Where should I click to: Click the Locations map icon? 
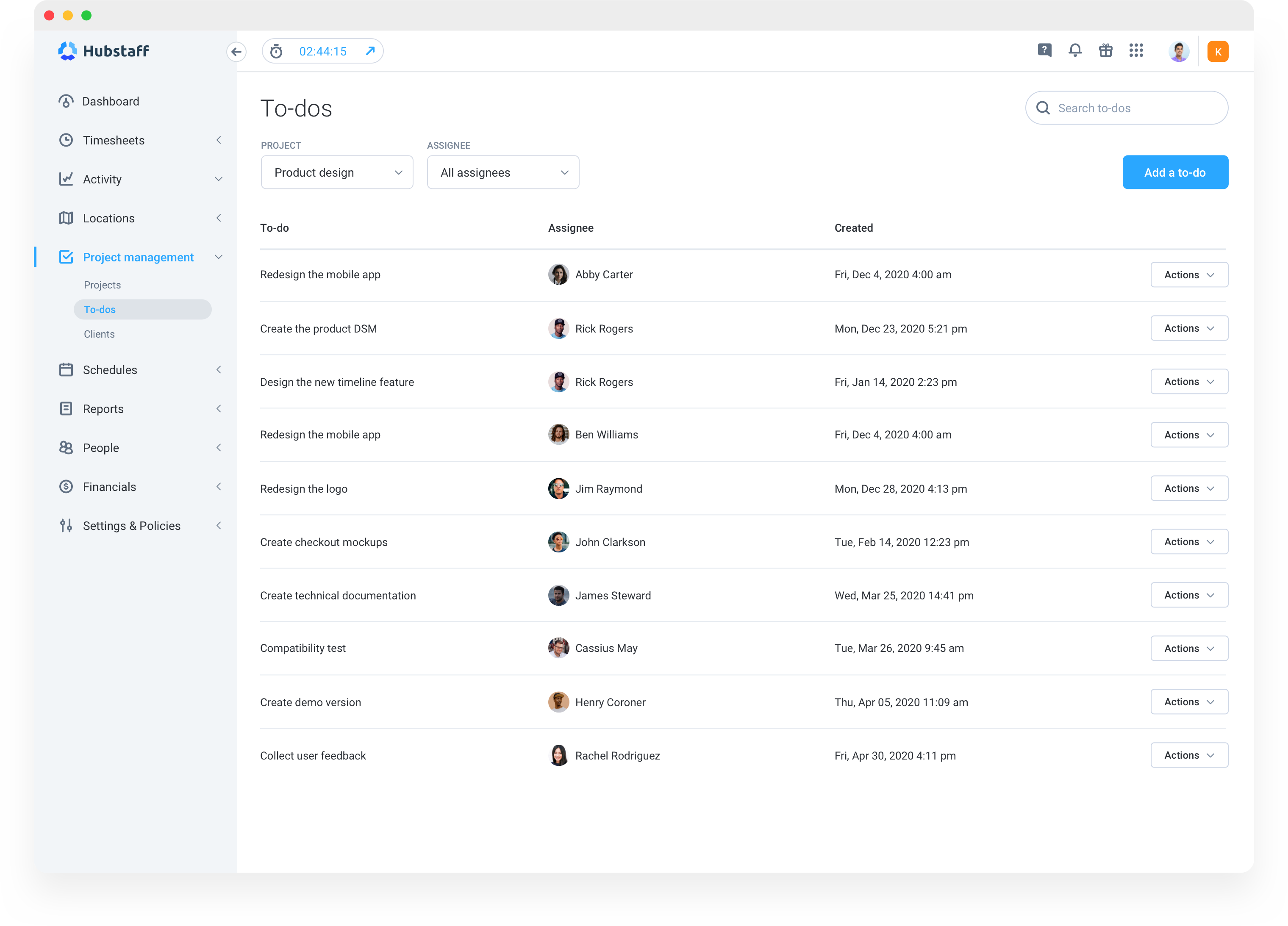[66, 218]
